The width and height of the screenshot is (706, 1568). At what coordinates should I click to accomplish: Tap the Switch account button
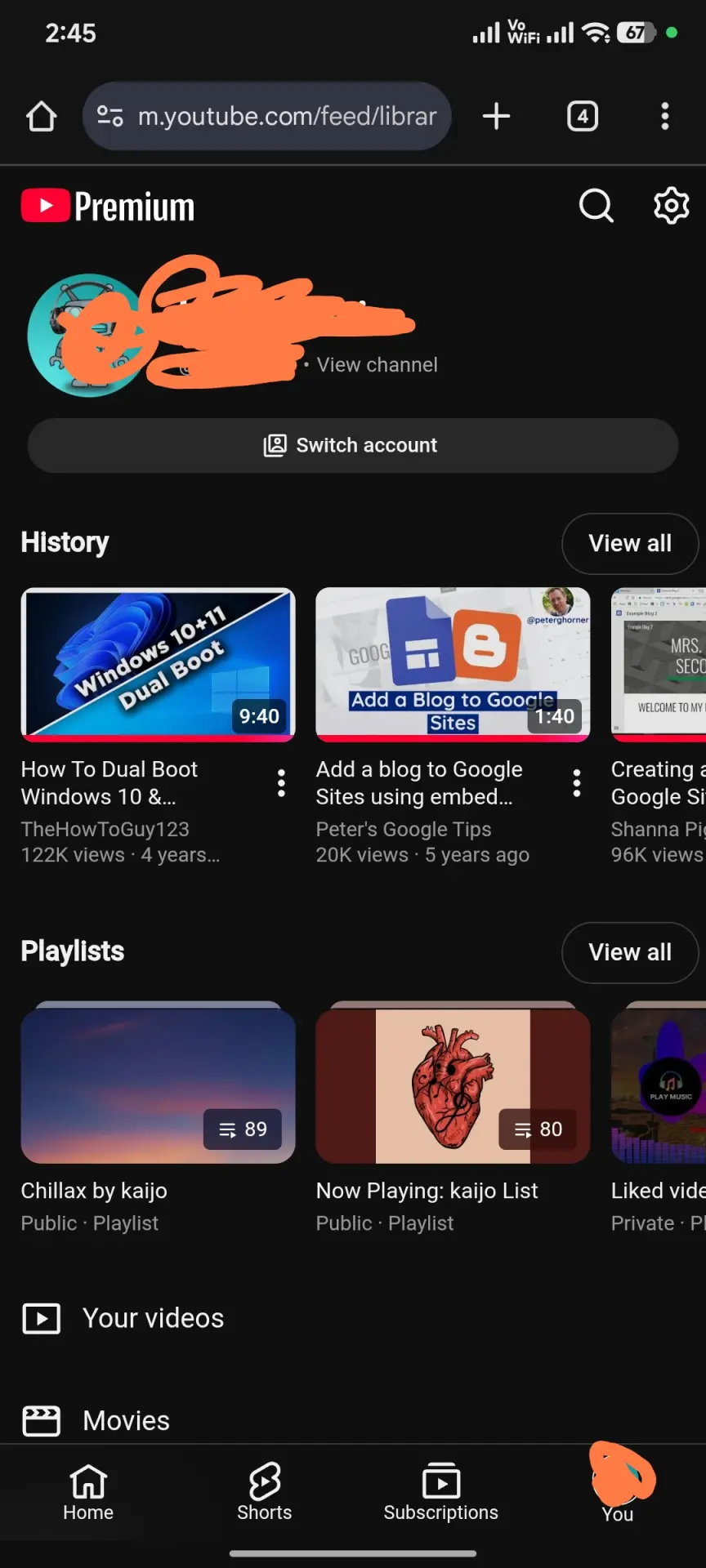pos(353,445)
